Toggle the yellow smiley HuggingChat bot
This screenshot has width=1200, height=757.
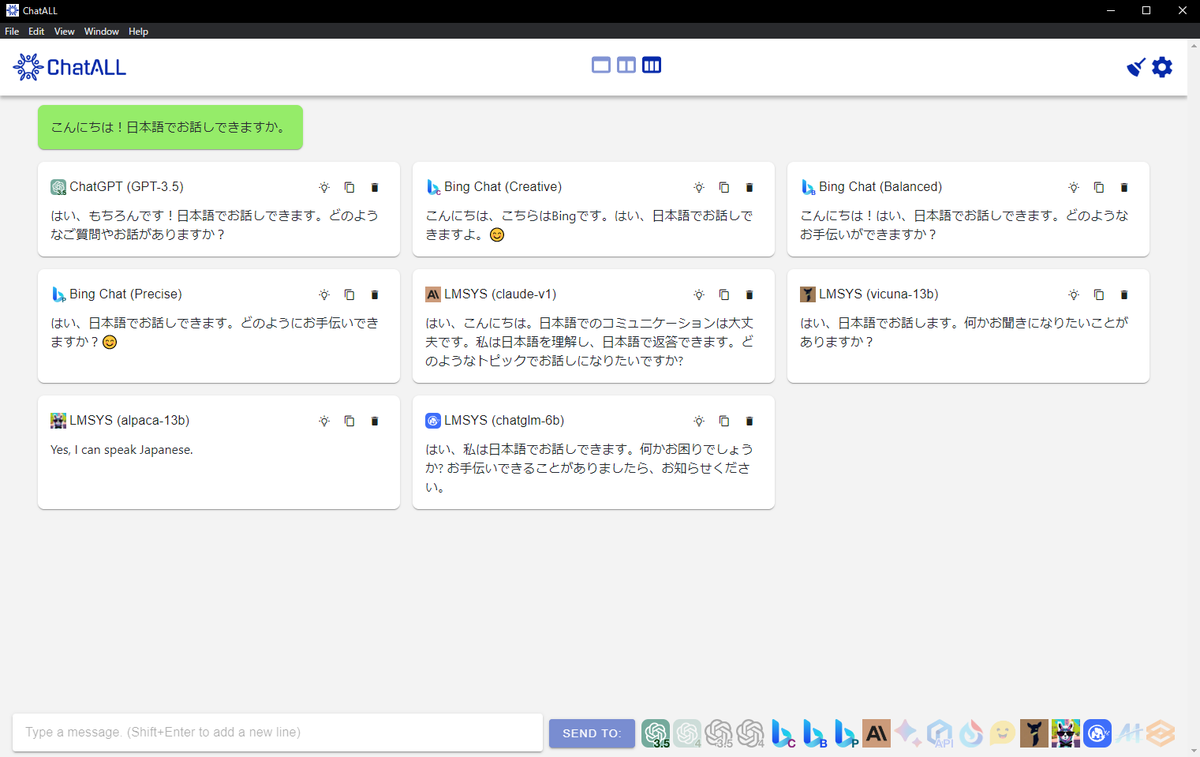coord(1002,733)
